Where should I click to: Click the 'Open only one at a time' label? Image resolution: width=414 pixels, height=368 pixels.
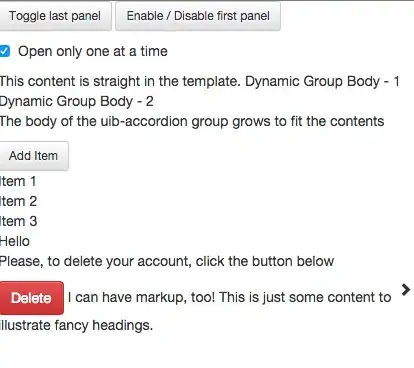click(93, 52)
